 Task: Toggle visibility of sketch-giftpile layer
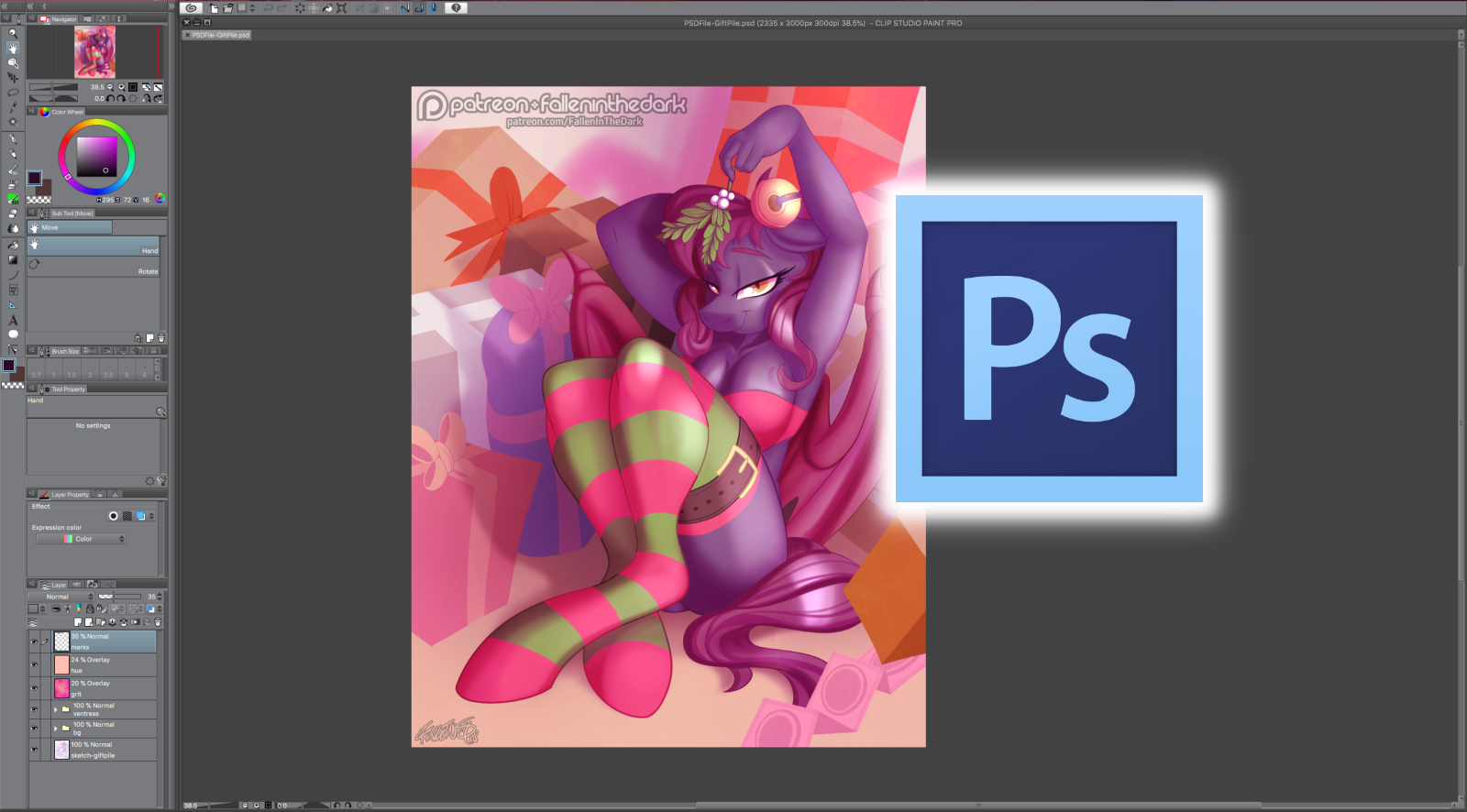coord(35,750)
